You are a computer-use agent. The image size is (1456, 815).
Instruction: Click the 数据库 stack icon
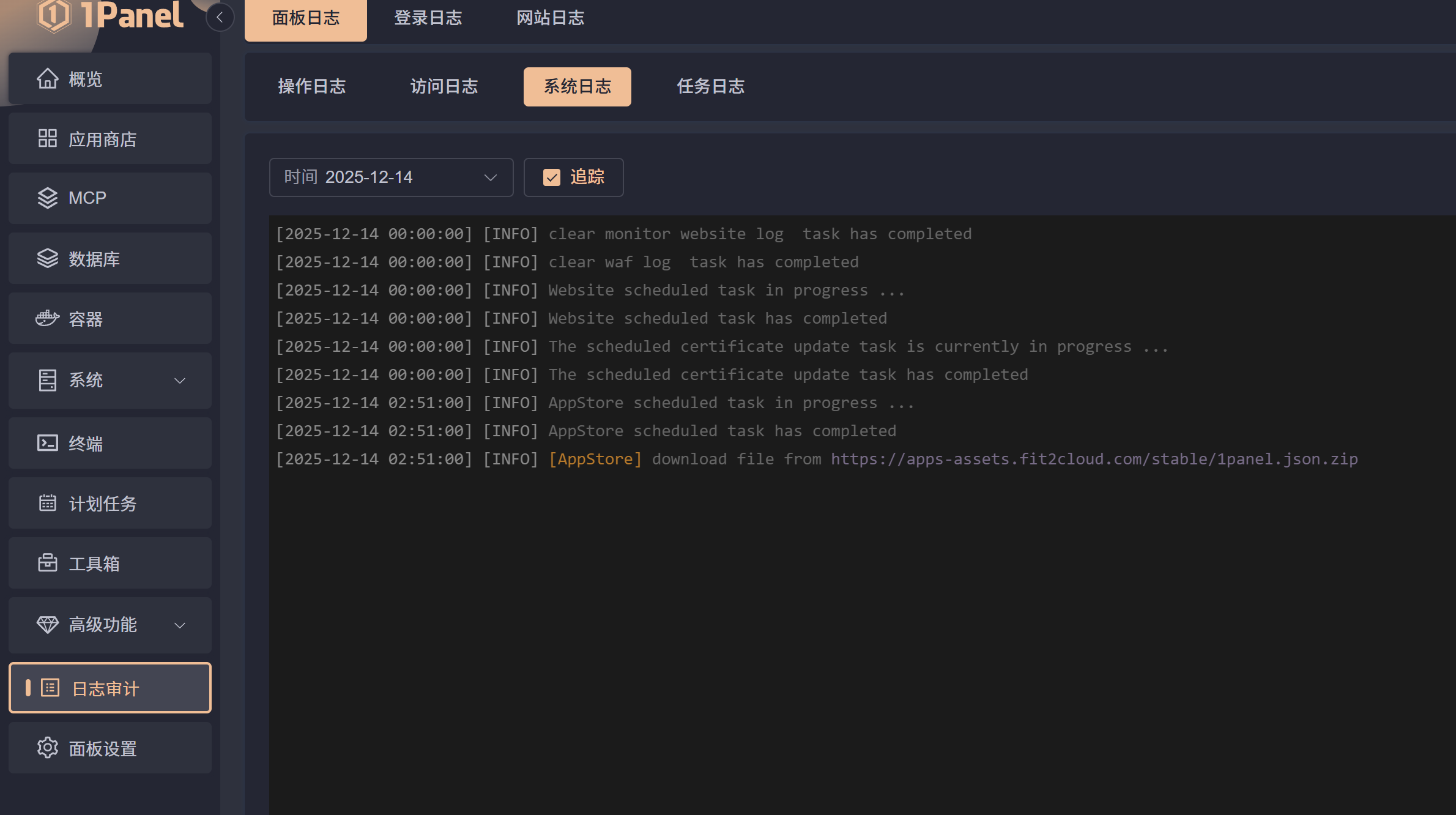[47, 258]
